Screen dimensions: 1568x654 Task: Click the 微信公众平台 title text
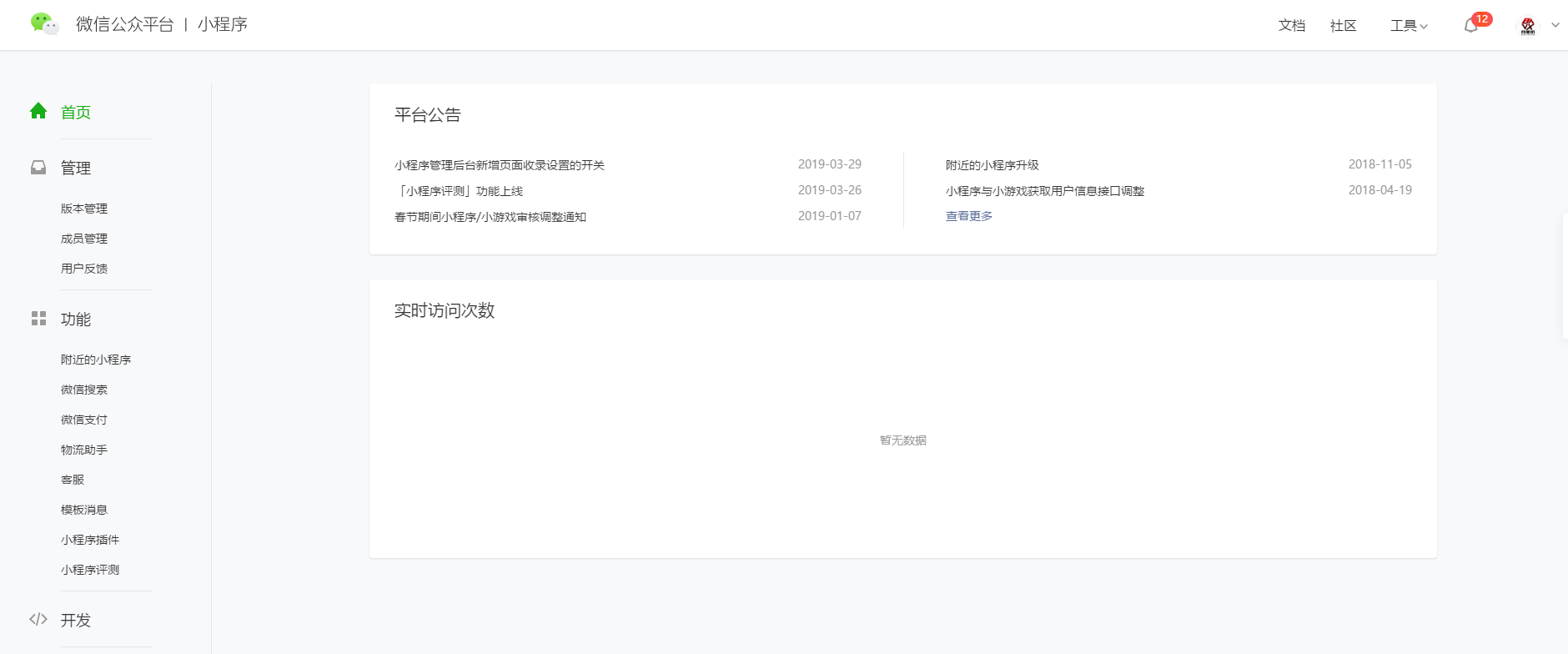[x=125, y=24]
